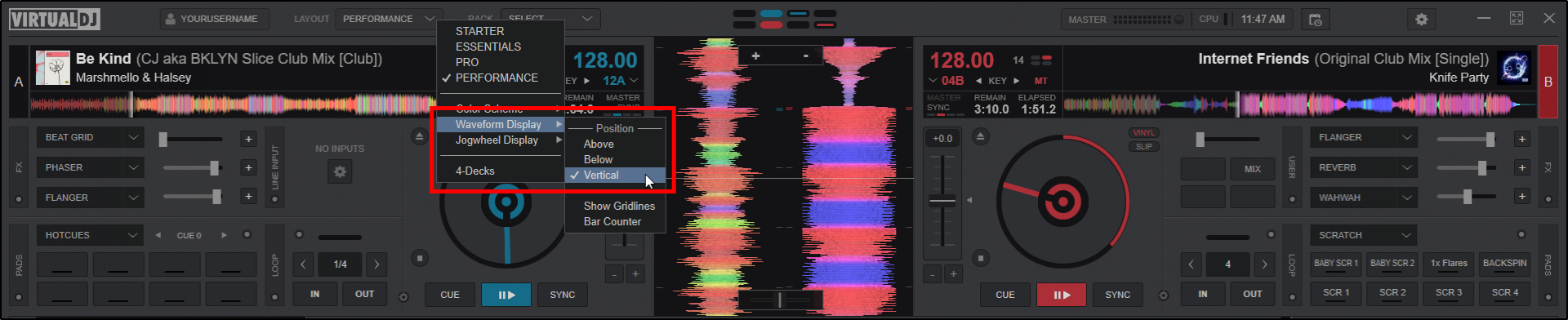1568x320 pixels.
Task: Open settings gear in top bar
Action: point(1422,19)
